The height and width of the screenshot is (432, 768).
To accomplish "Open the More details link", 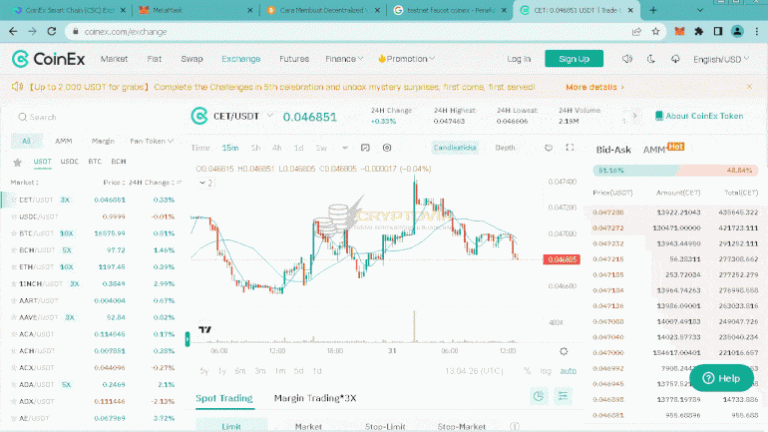I will pos(594,87).
